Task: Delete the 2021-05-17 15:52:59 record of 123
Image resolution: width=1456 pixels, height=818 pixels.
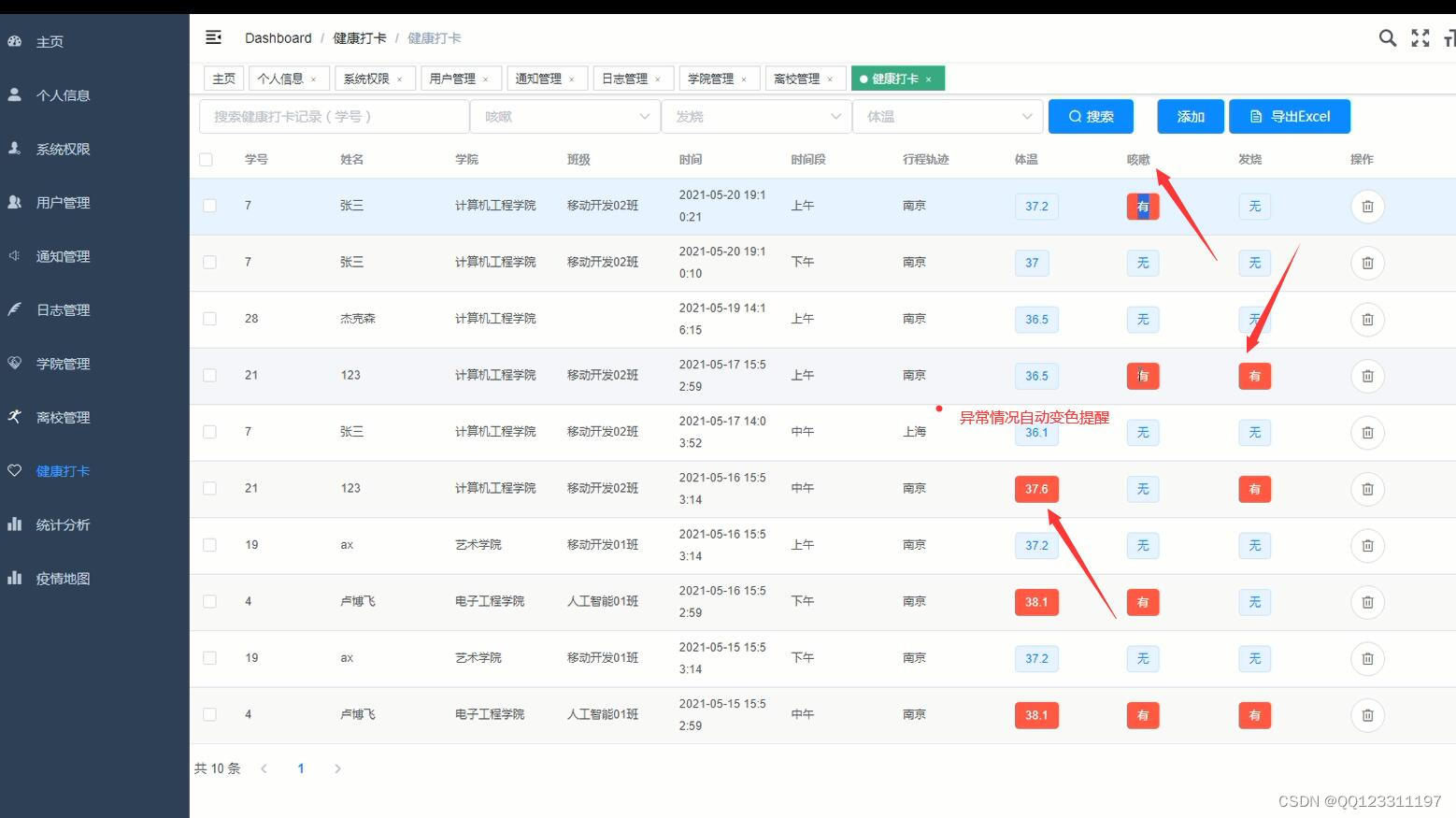Action: (1367, 376)
